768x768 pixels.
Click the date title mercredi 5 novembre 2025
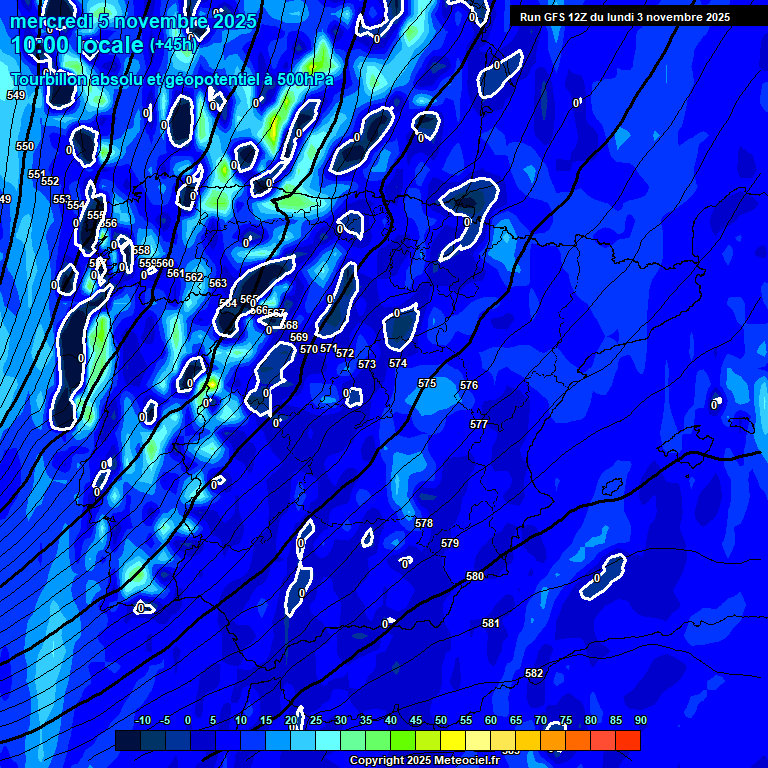[x=134, y=21]
